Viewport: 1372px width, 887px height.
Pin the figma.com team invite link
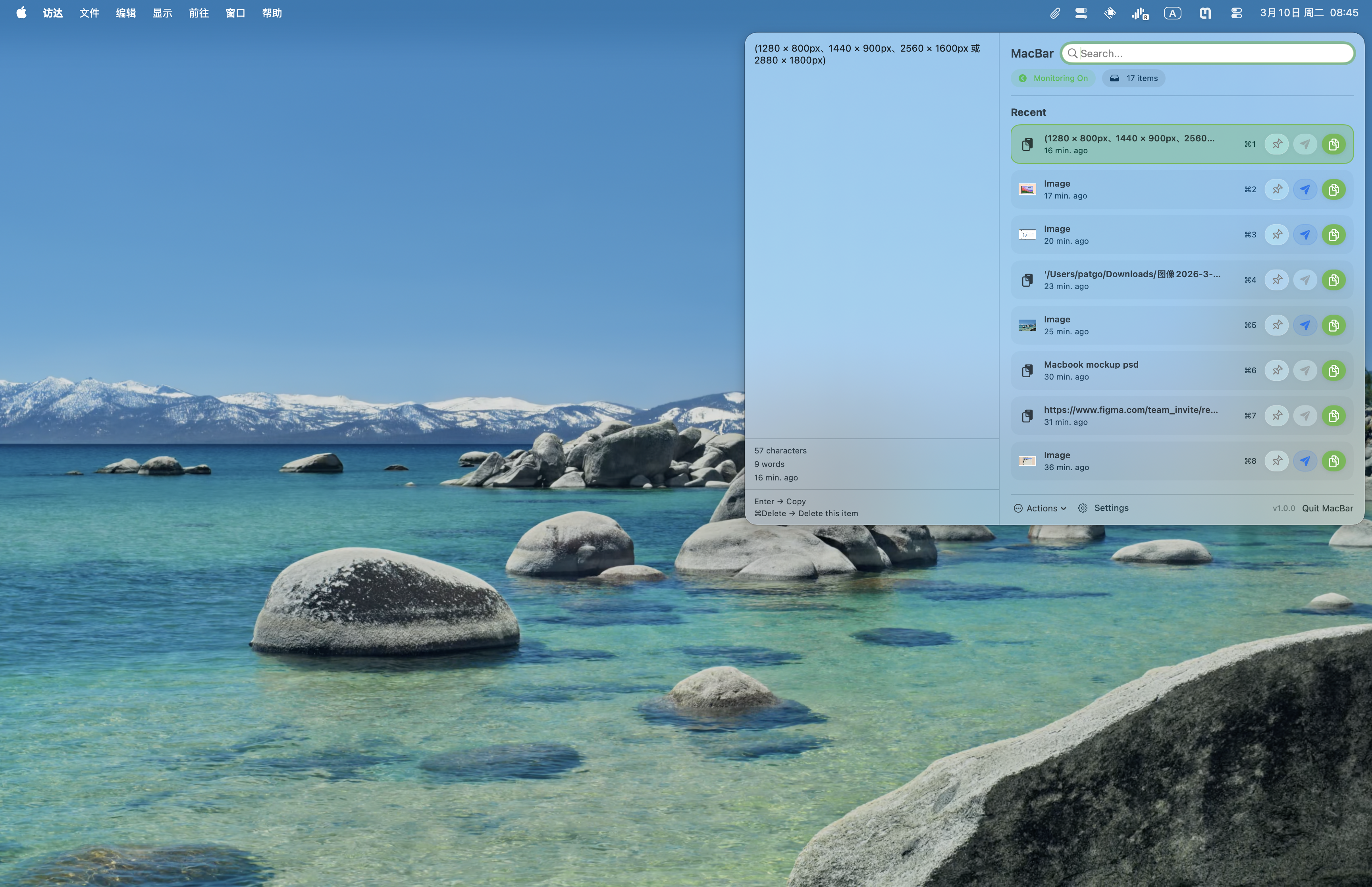(1277, 415)
